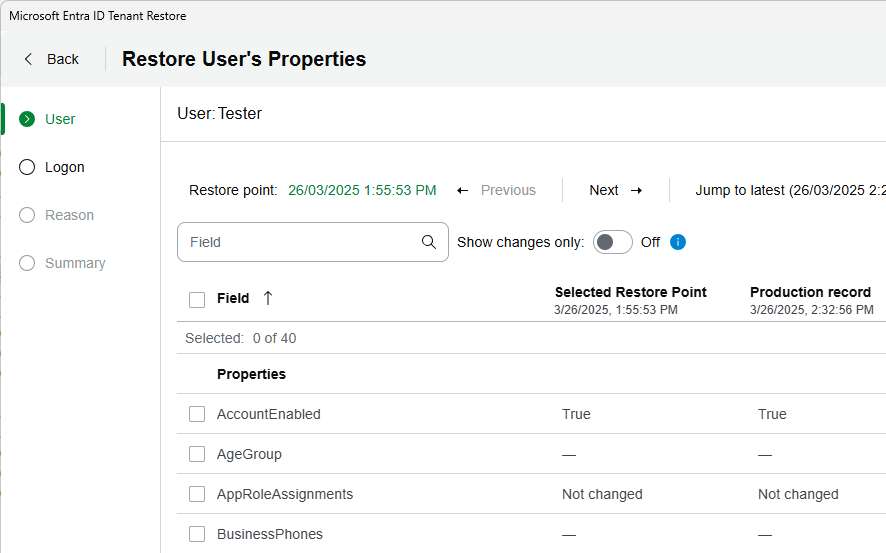Click the Restore User's Properties title
Image resolution: width=886 pixels, height=553 pixels.
point(244,59)
